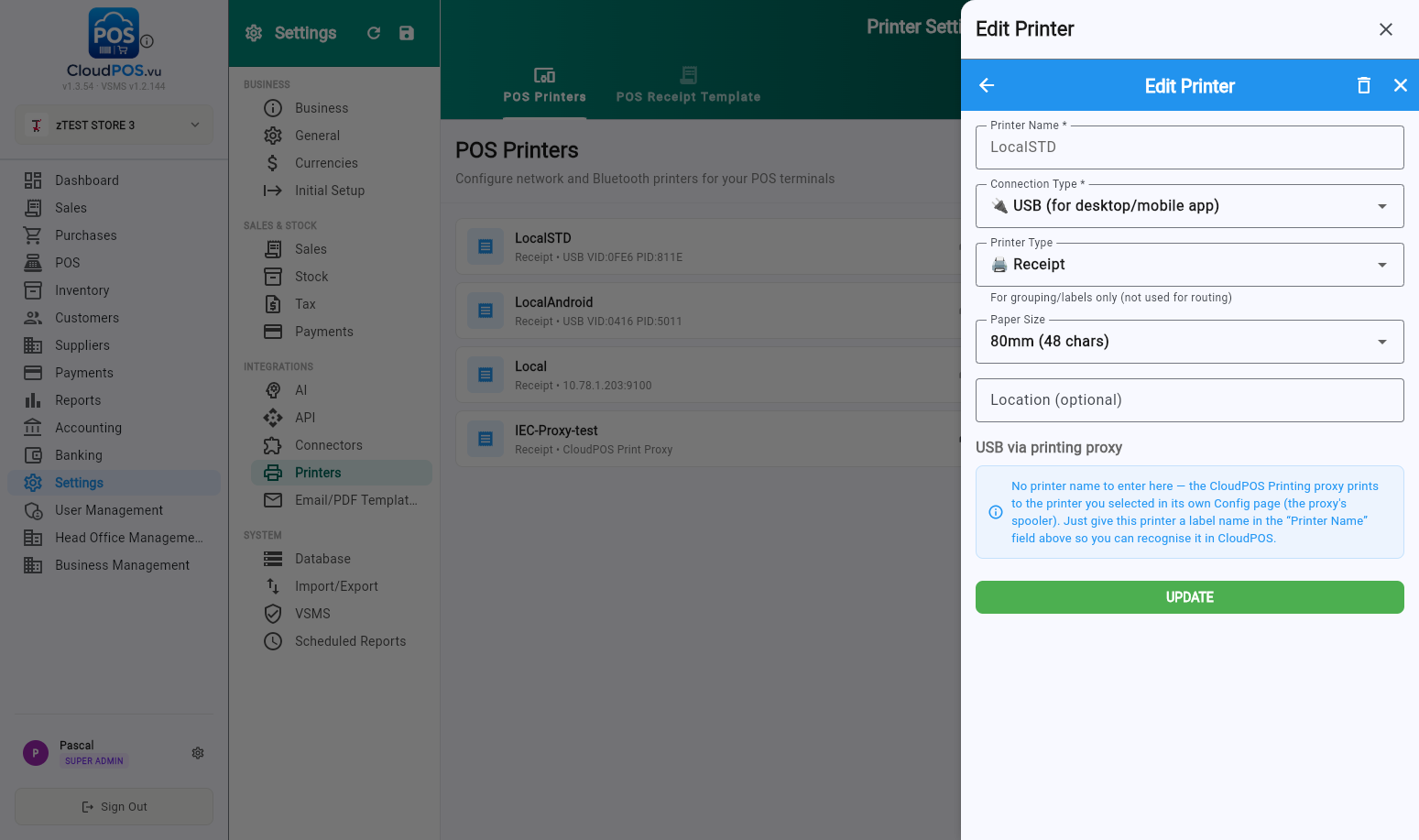
Task: Open Sales from the main sidebar
Action: coord(114,208)
